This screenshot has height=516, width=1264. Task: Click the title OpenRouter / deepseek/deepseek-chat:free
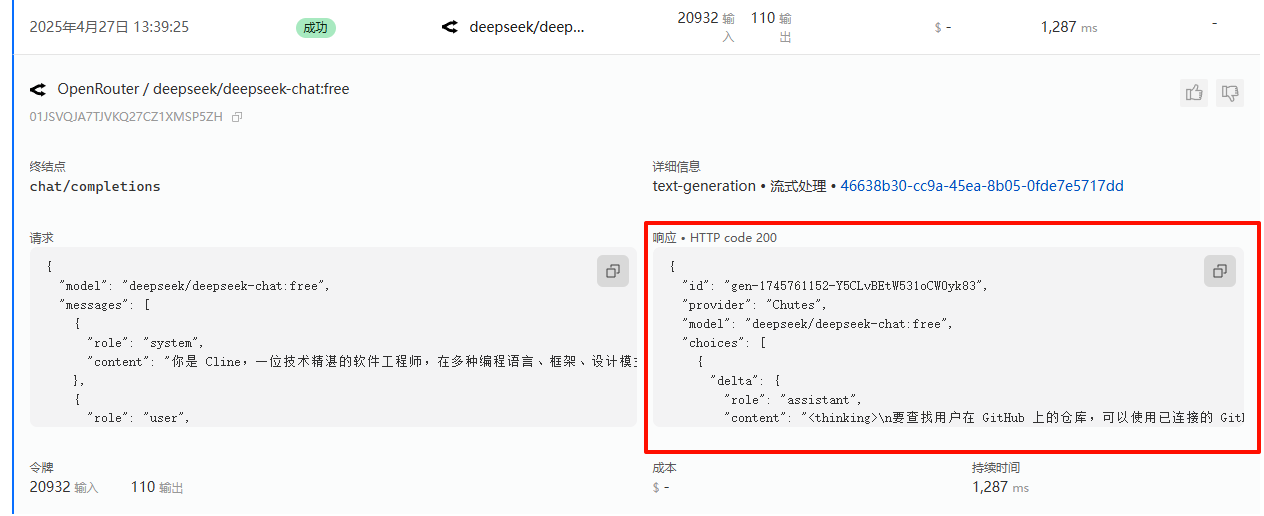coord(203,89)
